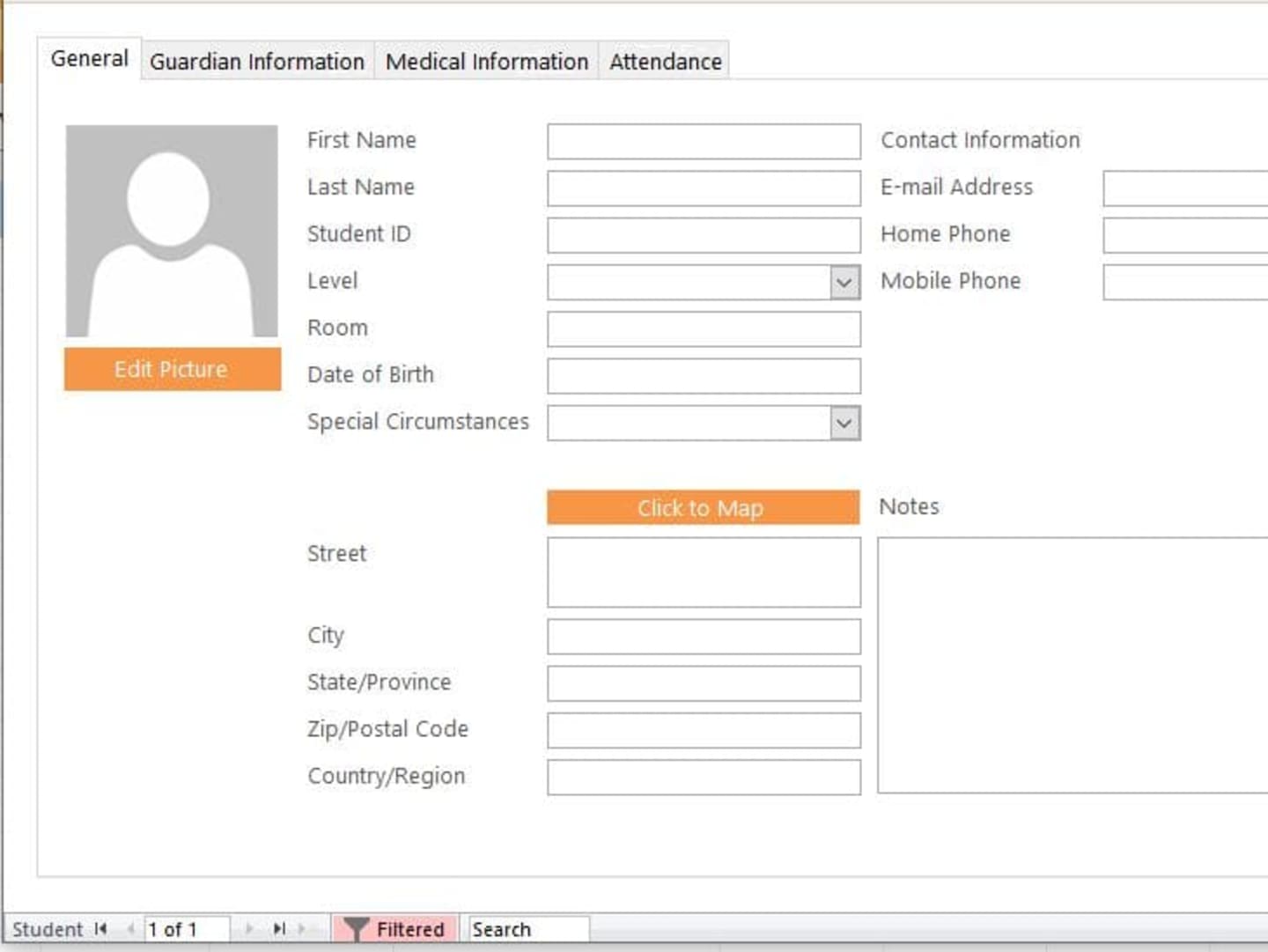Click the student photo placeholder
The height and width of the screenshot is (952, 1268).
click(x=172, y=231)
